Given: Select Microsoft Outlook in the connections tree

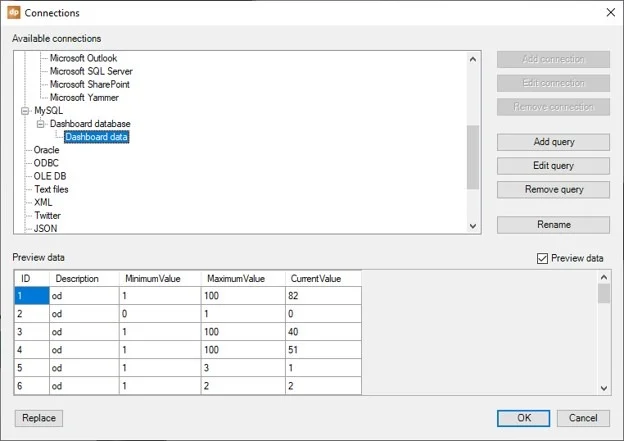Looking at the screenshot, I should (83, 58).
